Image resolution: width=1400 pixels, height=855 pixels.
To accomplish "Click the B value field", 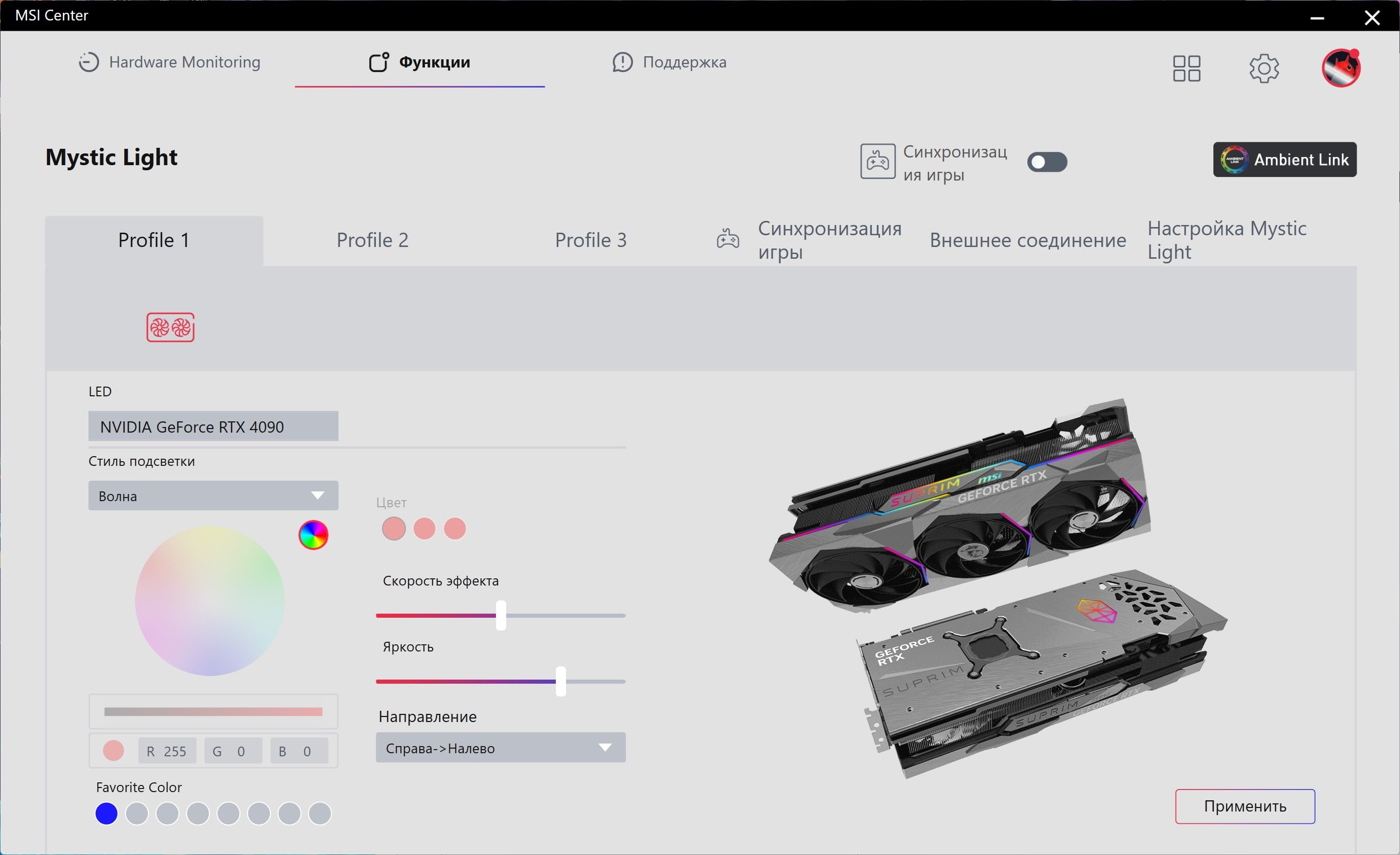I will coord(300,751).
